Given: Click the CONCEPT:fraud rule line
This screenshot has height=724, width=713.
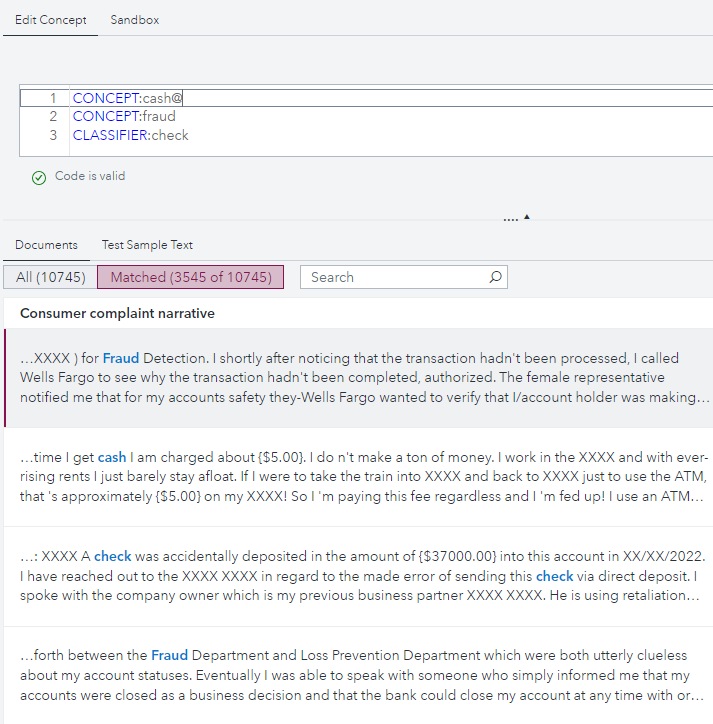Looking at the screenshot, I should (124, 116).
